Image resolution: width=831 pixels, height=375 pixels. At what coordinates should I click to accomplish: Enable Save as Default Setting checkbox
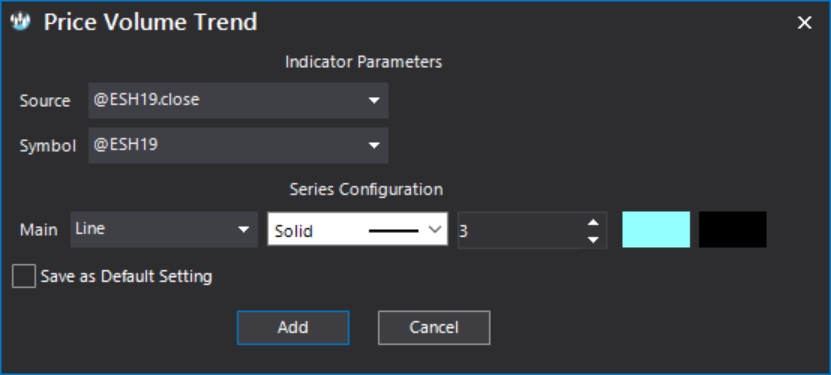click(x=24, y=276)
